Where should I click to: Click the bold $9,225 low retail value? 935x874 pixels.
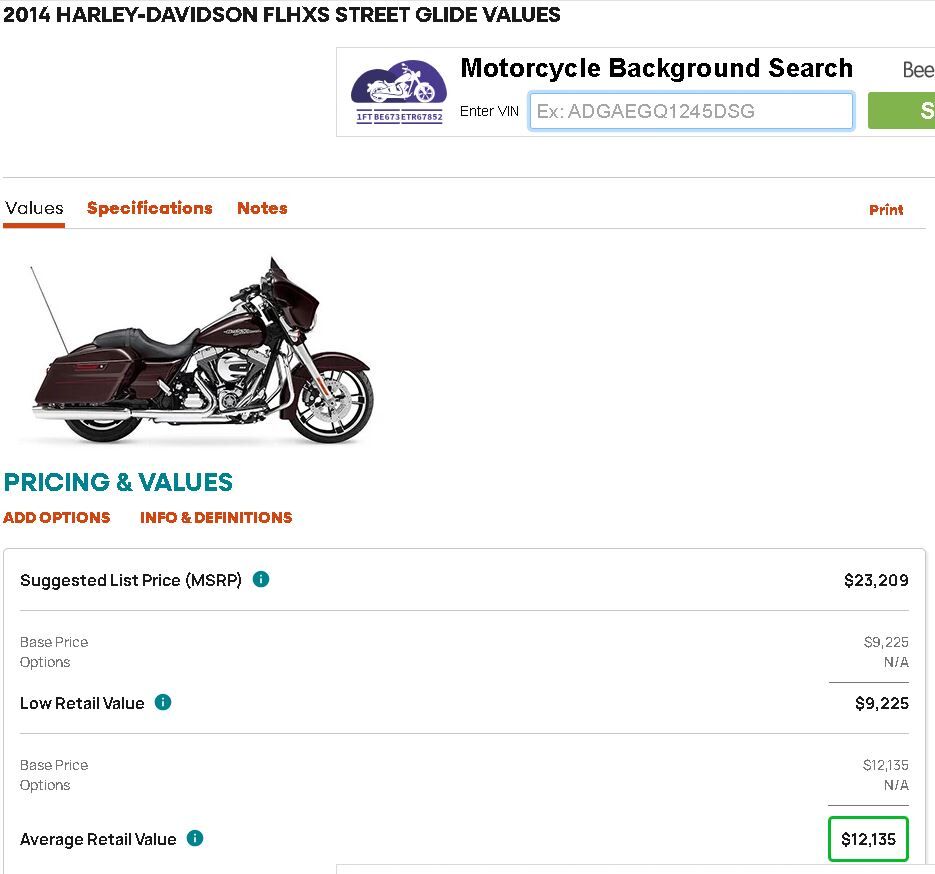click(x=881, y=703)
